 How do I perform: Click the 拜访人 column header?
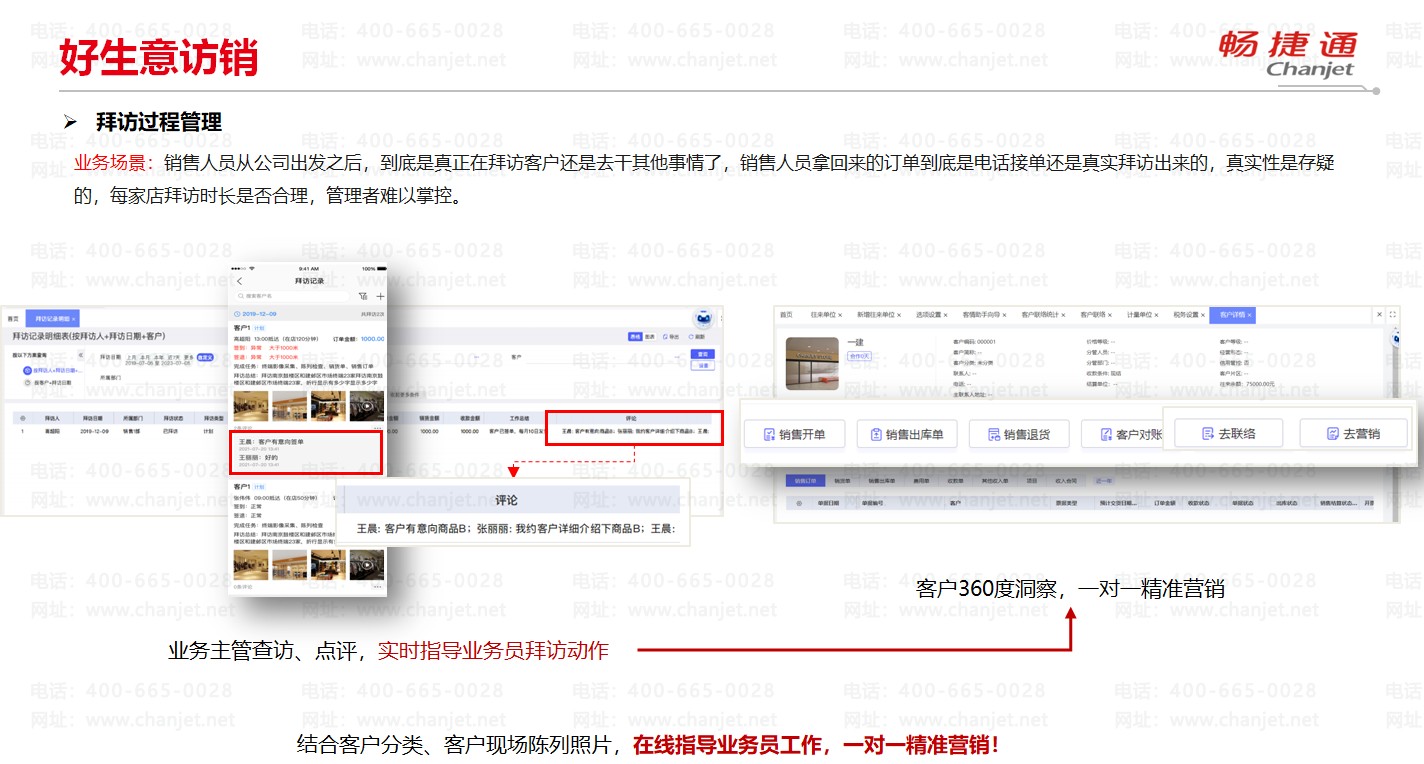pos(53,418)
